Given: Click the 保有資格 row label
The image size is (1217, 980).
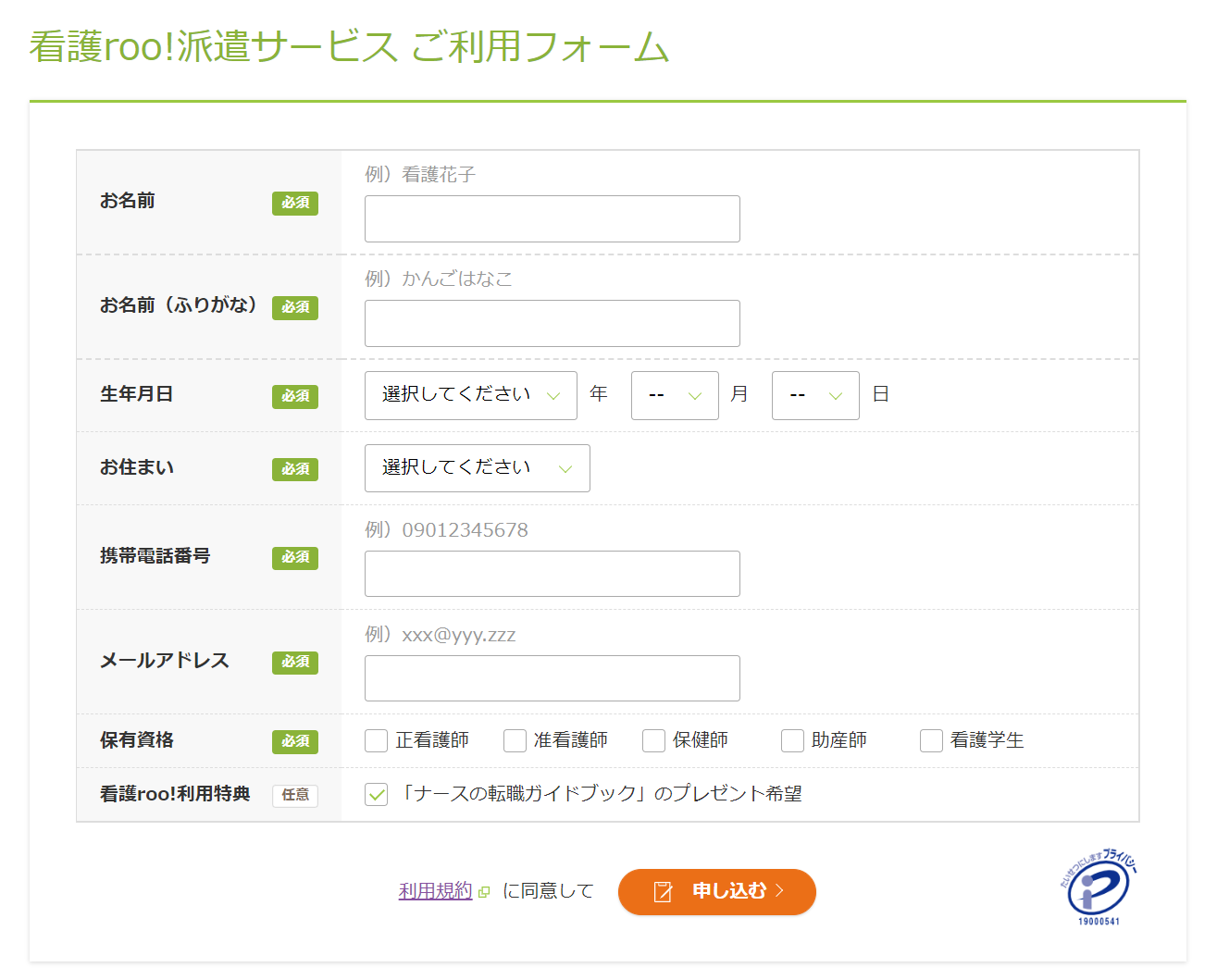Looking at the screenshot, I should pyautogui.click(x=137, y=740).
